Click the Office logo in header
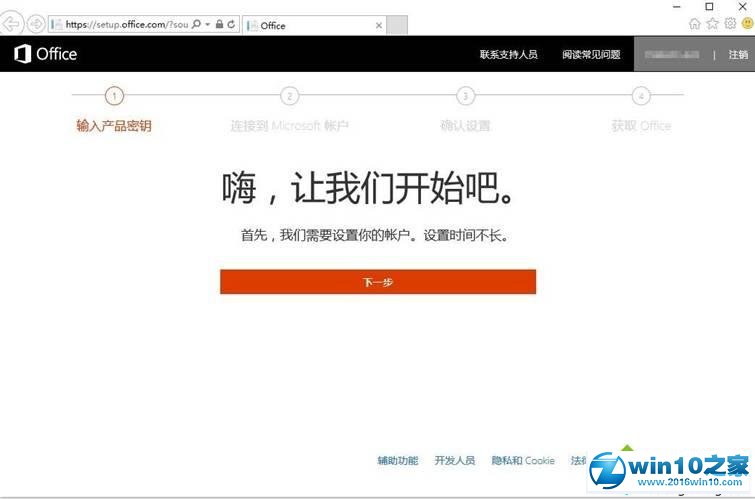 tap(45, 54)
